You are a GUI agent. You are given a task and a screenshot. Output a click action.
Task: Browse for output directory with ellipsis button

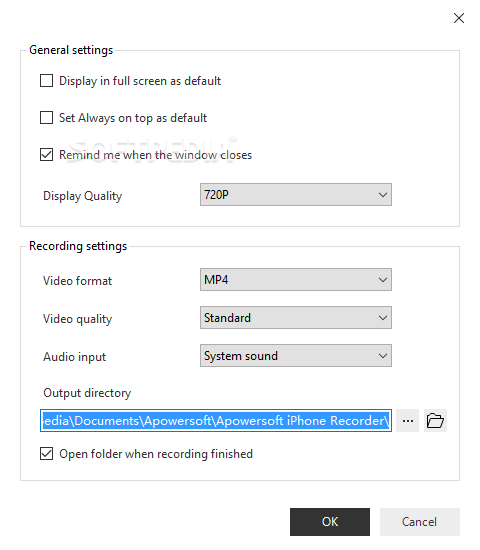click(407, 420)
